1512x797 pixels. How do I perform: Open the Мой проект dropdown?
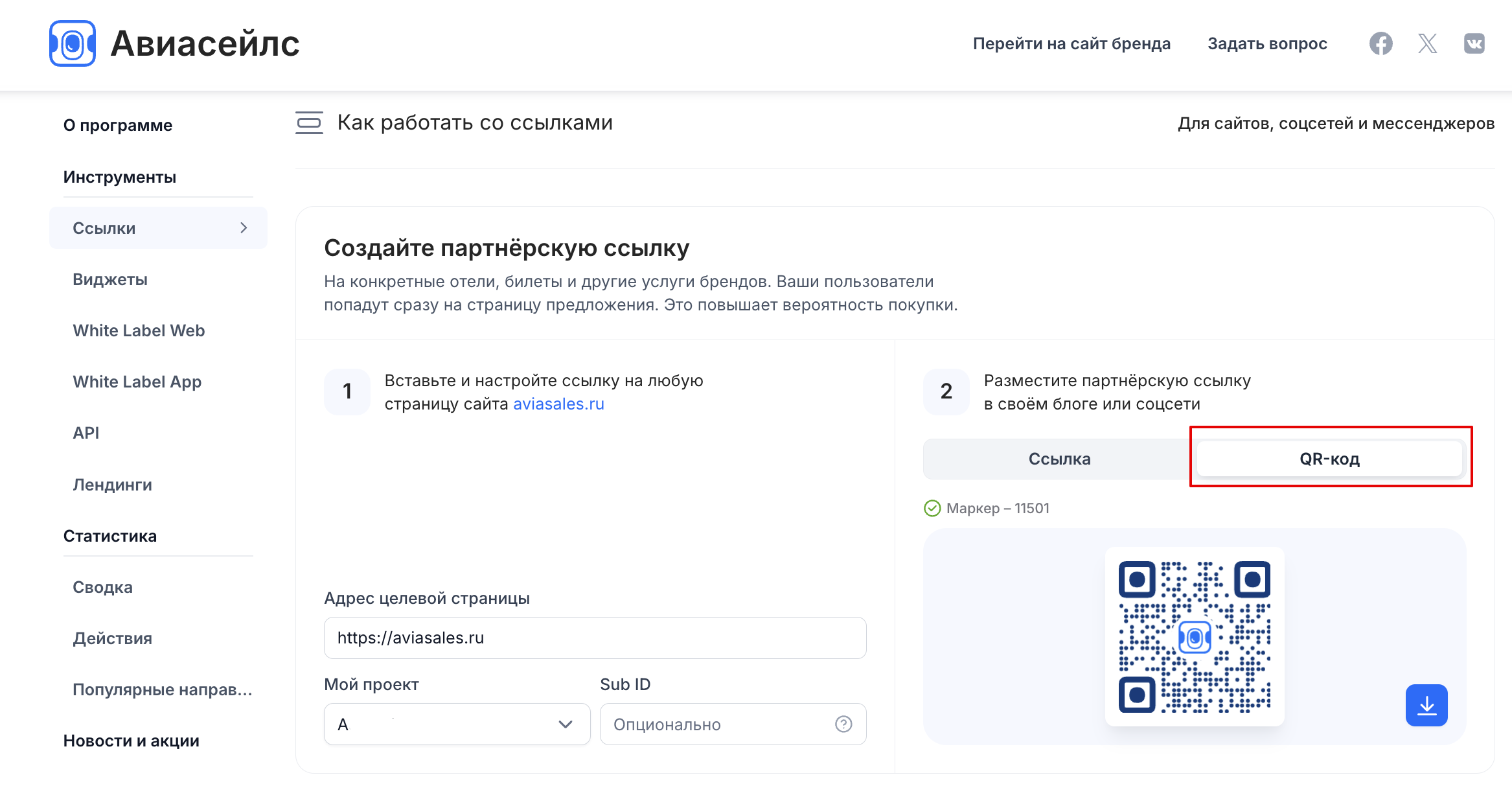point(457,724)
